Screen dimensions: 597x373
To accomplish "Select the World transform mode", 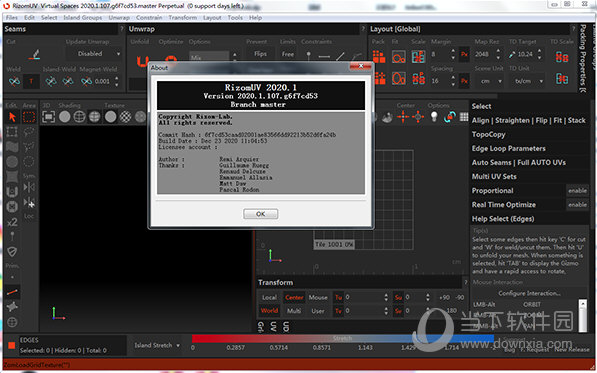I will coord(269,311).
